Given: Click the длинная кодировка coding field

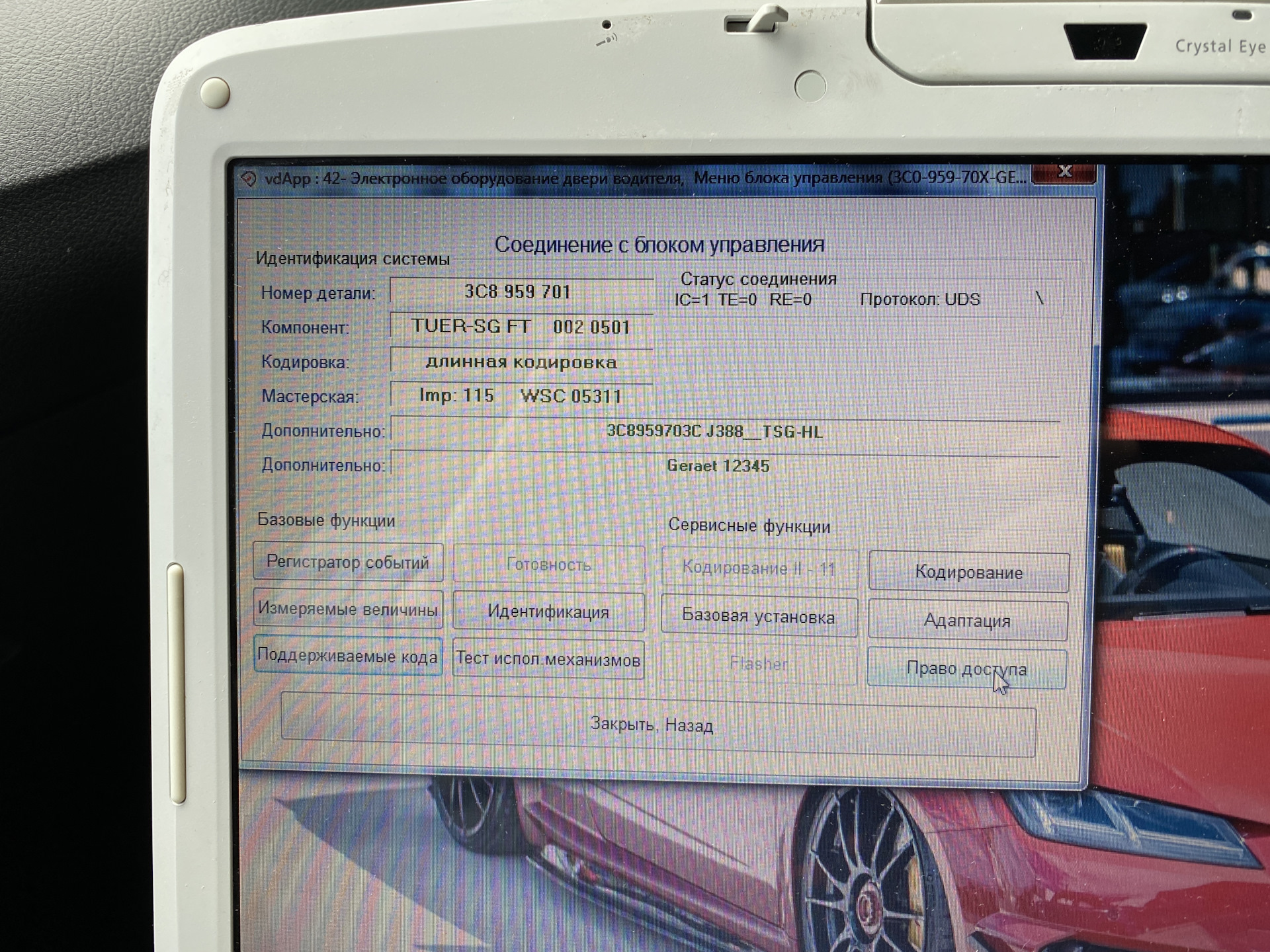Looking at the screenshot, I should coord(521,362).
